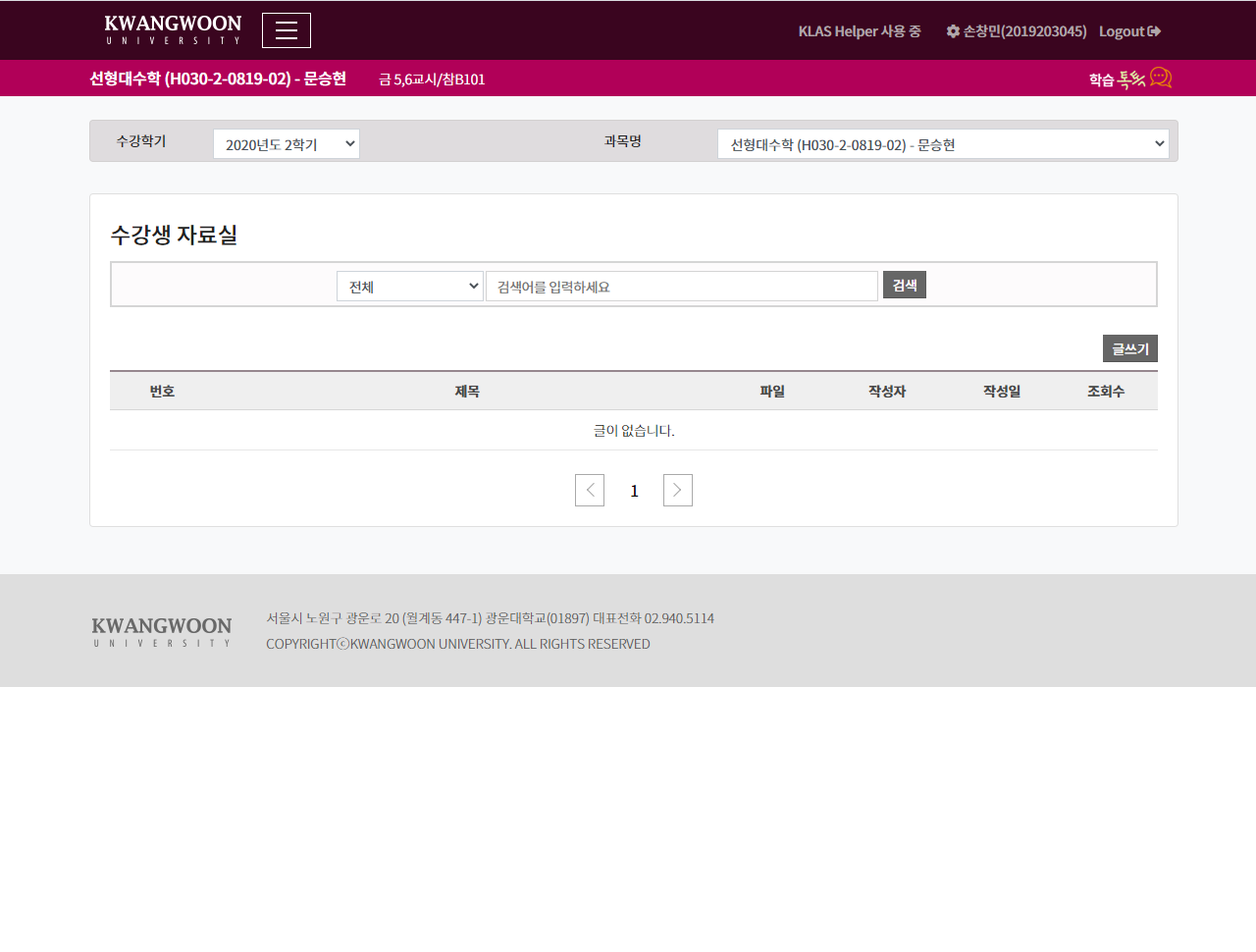Image resolution: width=1256 pixels, height=952 pixels.
Task: Expand the 과목명 course dropdown
Action: tap(943, 144)
